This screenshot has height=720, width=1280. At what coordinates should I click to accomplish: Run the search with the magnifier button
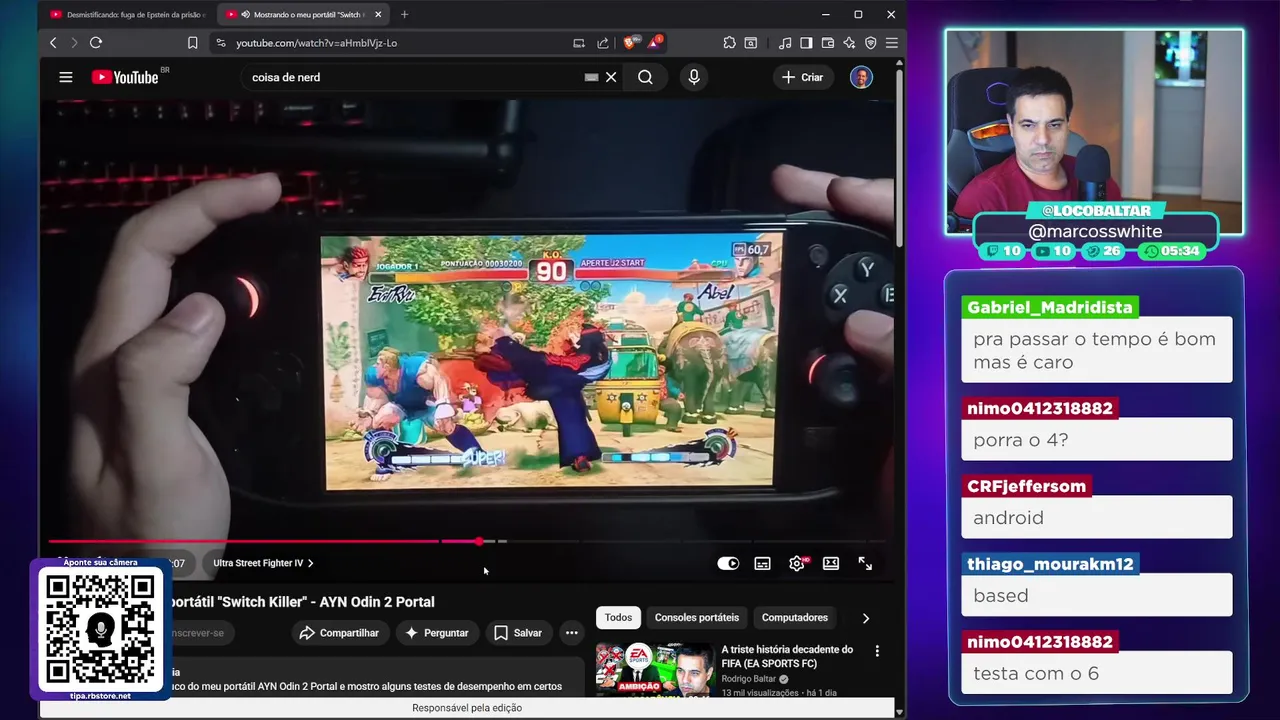[x=645, y=77]
